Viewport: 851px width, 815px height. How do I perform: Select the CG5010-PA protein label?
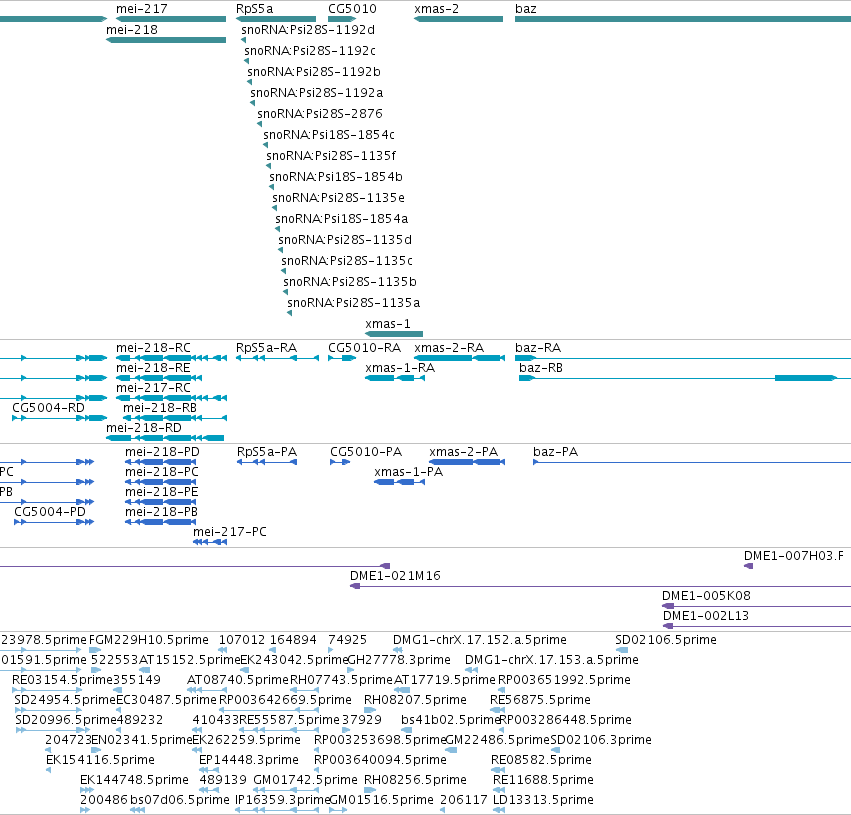pyautogui.click(x=366, y=452)
